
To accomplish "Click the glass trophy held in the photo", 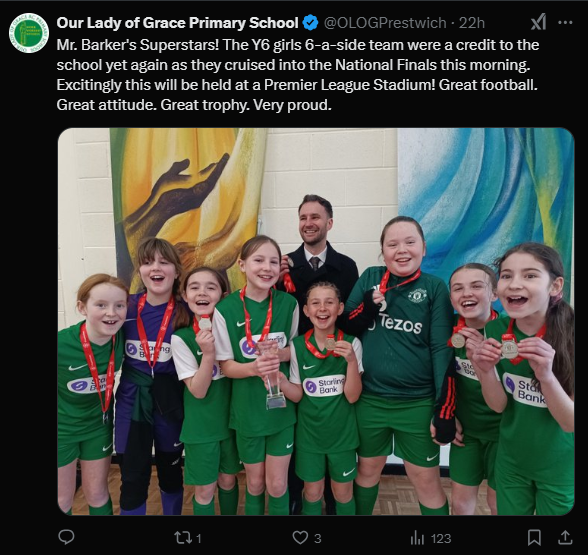I will [x=274, y=375].
